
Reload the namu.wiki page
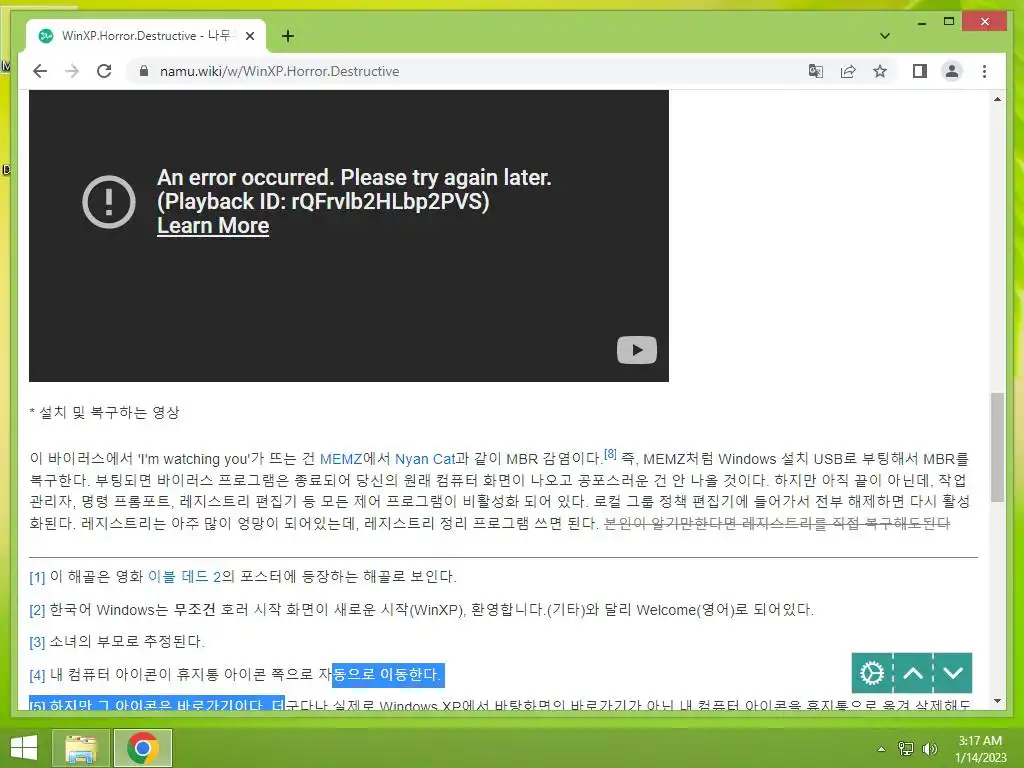(104, 71)
